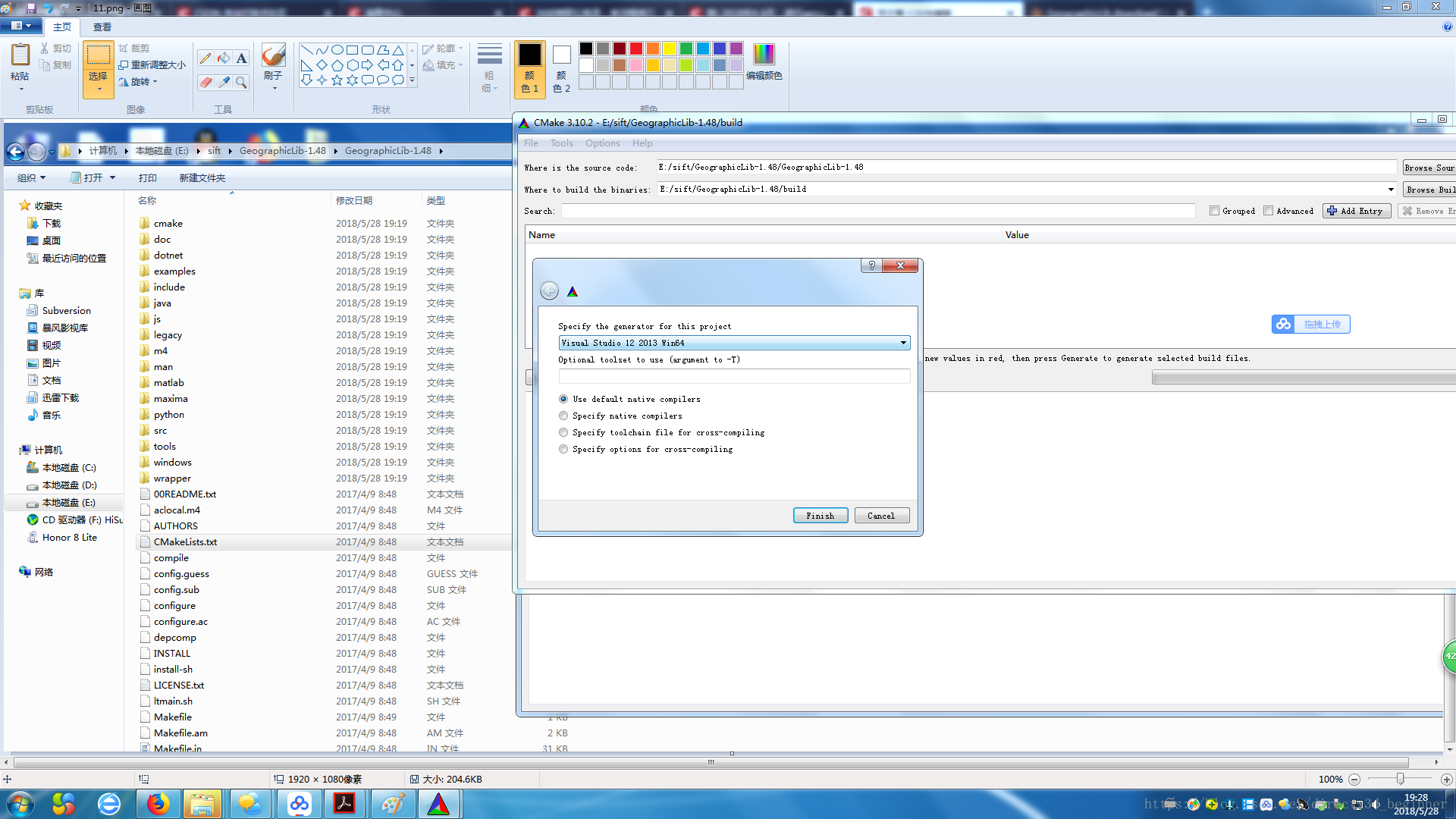Choose the Line shape
The height and width of the screenshot is (819, 1456).
tap(307, 50)
